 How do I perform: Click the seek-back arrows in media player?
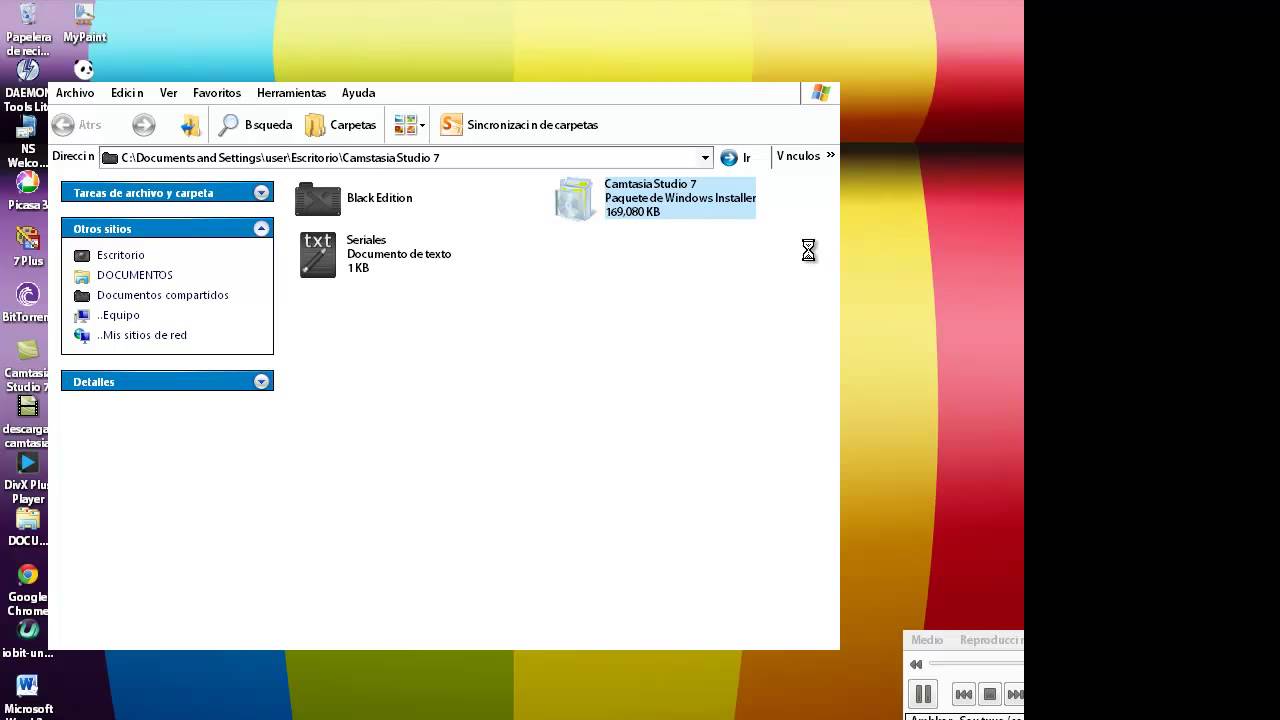(916, 664)
